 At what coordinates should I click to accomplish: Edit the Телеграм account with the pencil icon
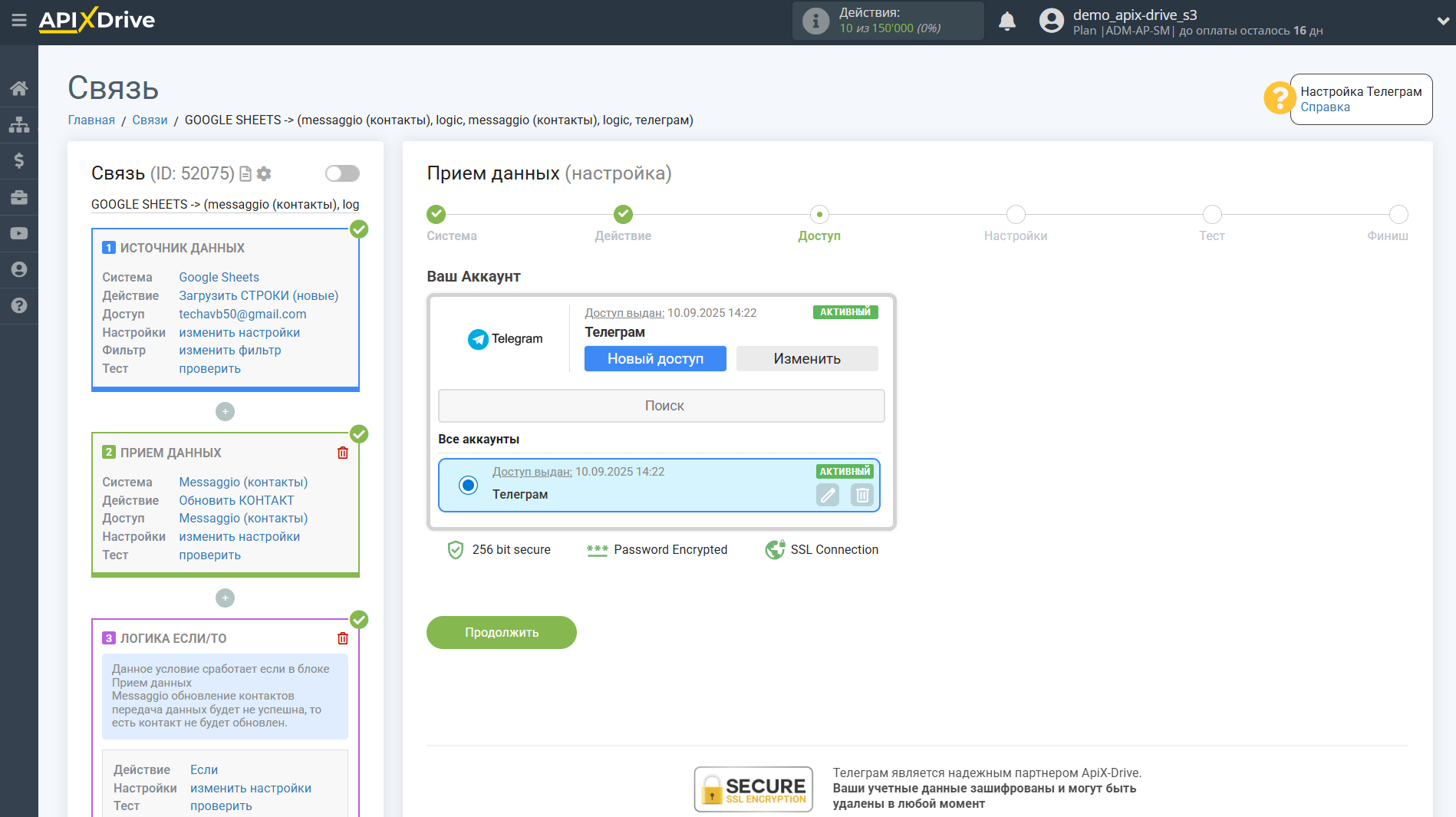[828, 495]
